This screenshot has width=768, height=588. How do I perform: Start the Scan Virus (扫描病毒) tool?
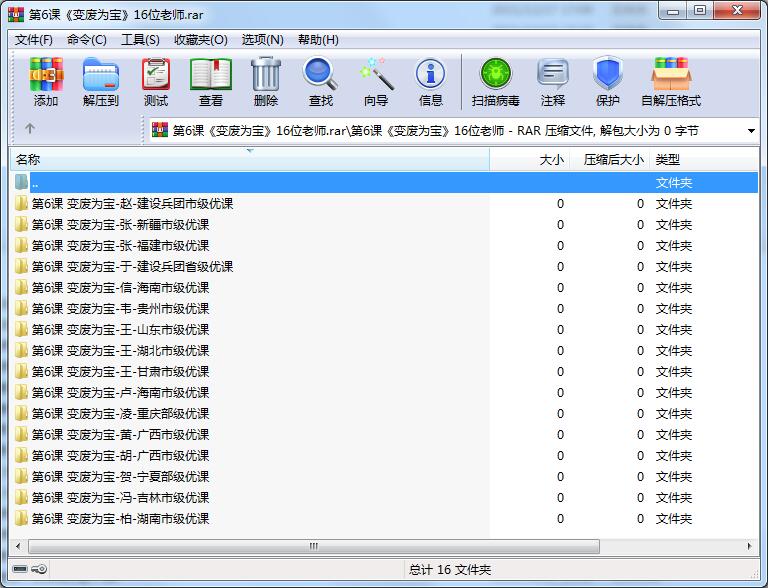click(x=496, y=74)
